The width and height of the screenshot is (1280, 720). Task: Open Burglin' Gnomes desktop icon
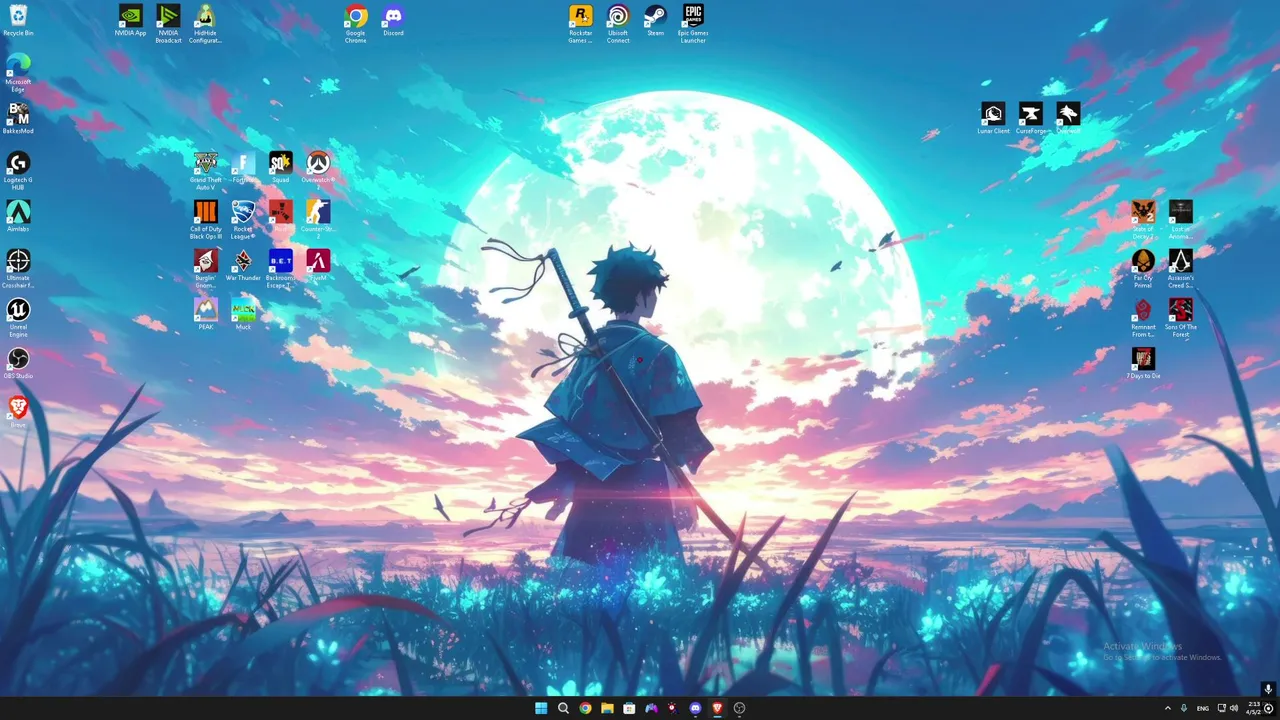point(205,268)
